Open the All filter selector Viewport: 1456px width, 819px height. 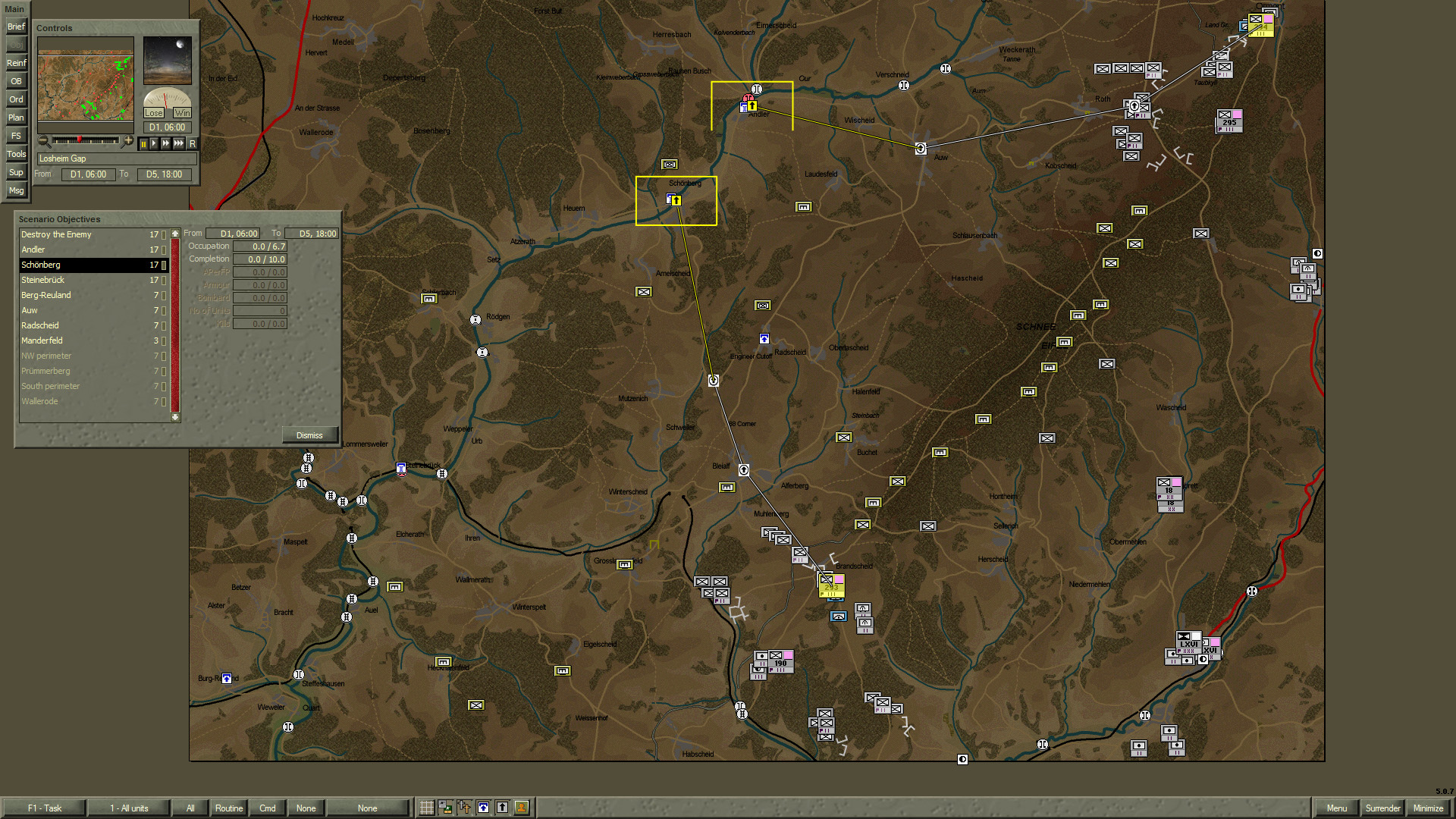pos(190,808)
